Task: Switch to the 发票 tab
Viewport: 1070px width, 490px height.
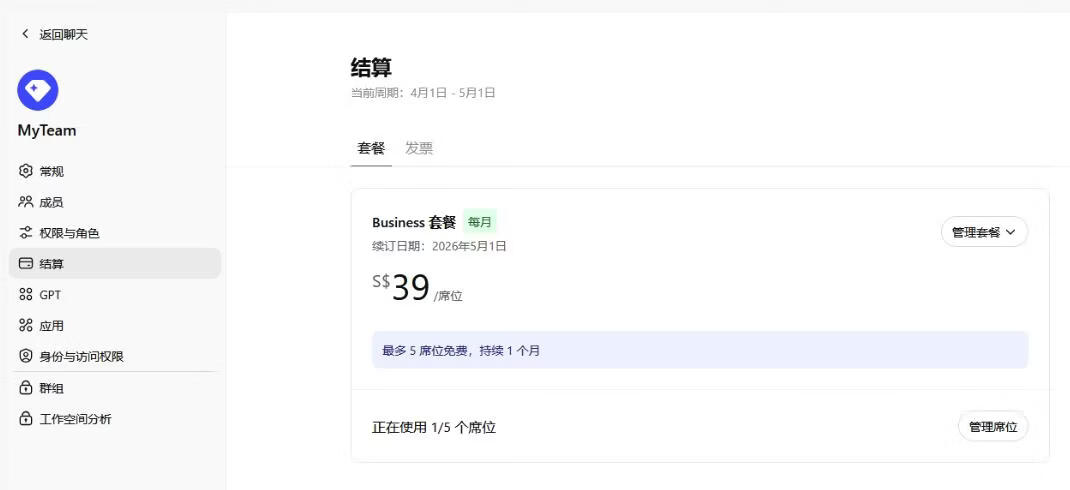Action: 419,148
